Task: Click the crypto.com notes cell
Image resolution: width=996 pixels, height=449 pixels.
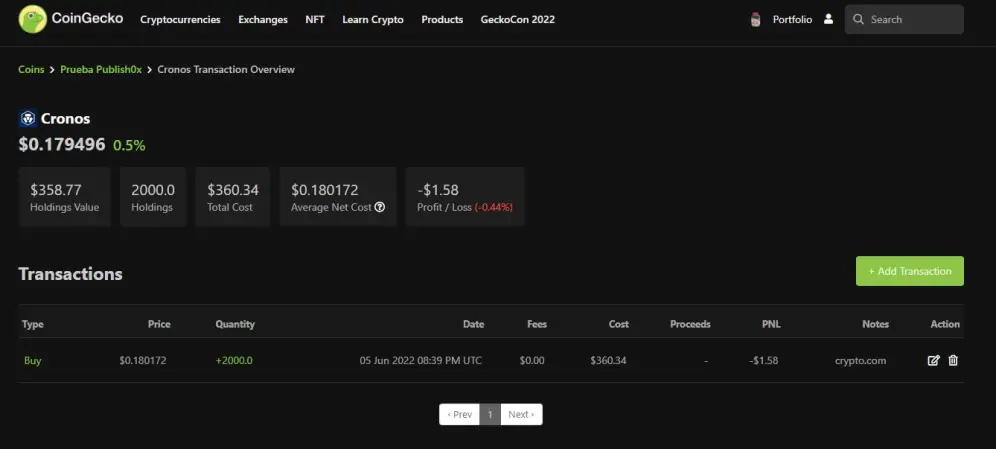Action: pyautogui.click(x=860, y=361)
